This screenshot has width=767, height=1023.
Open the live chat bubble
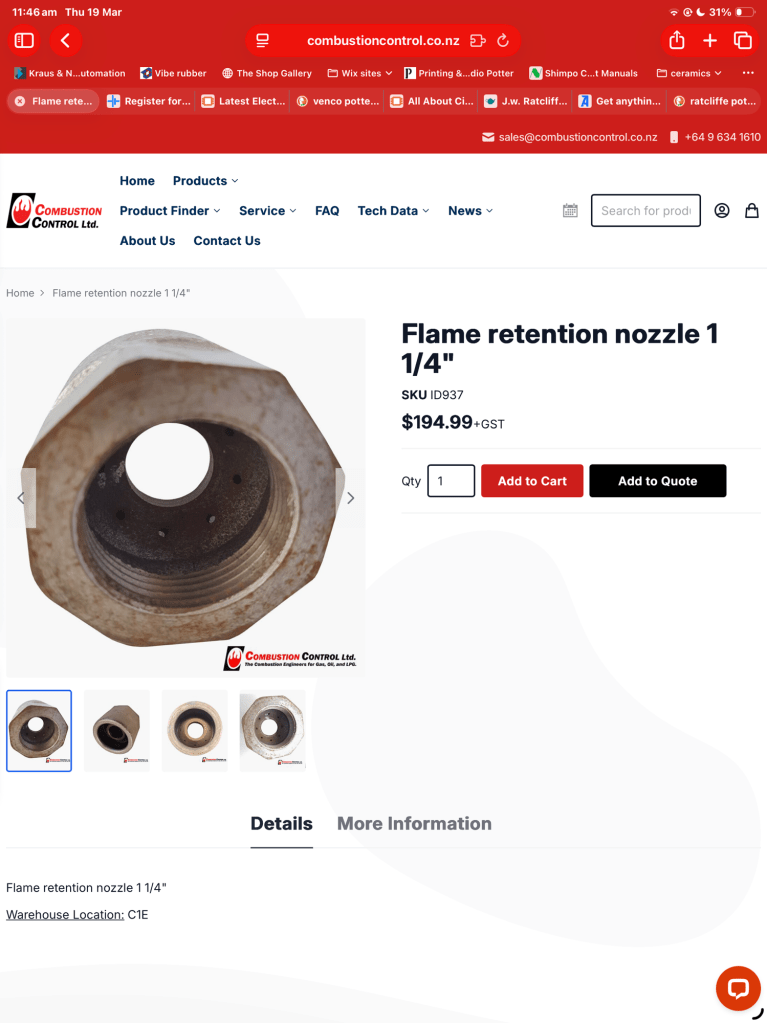[x=738, y=988]
